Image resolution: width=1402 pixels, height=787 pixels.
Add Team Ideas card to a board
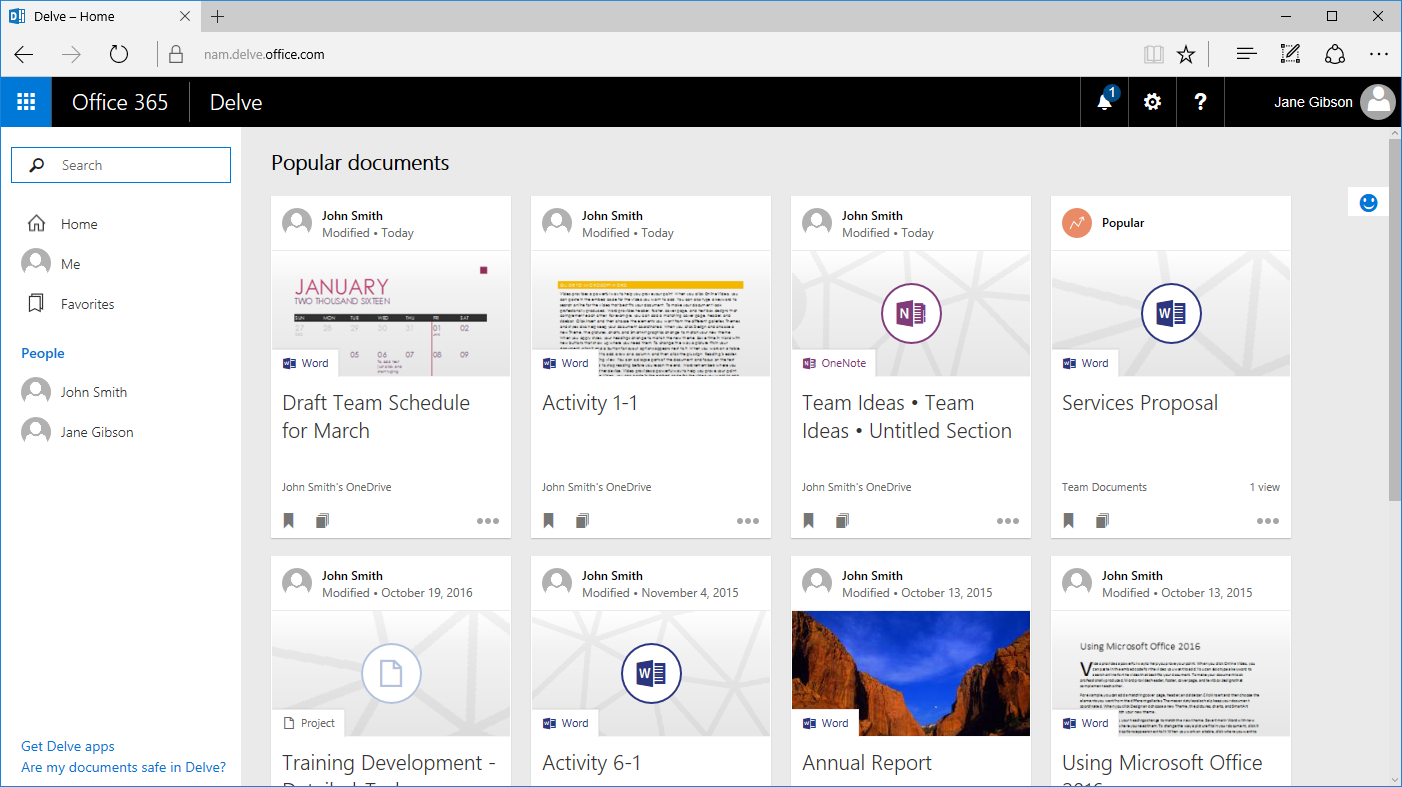coord(842,520)
